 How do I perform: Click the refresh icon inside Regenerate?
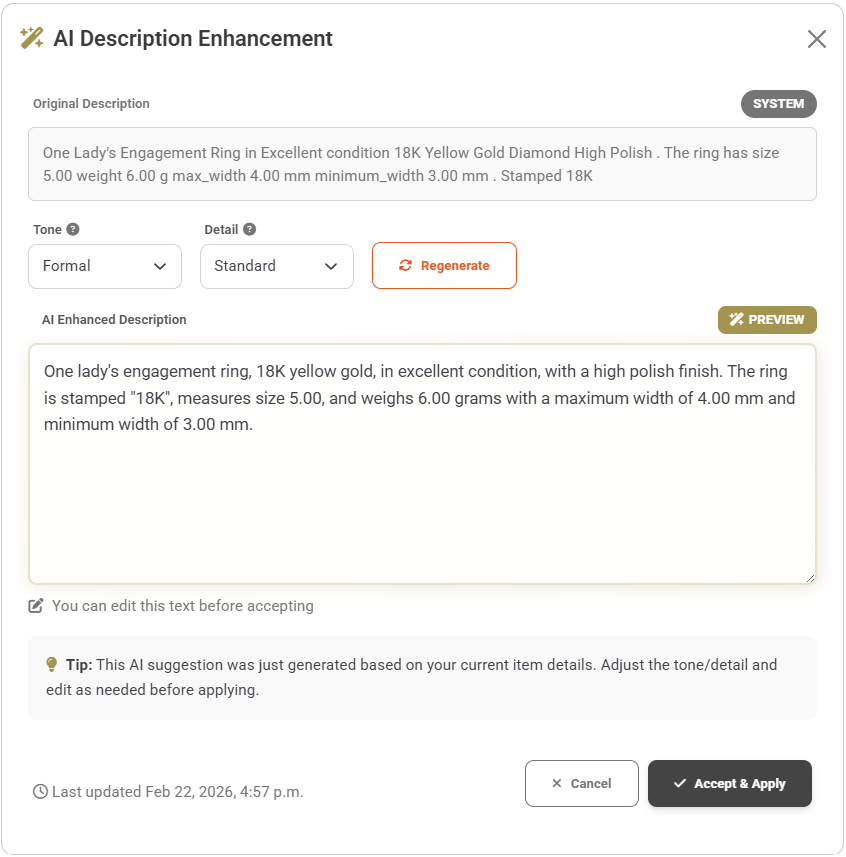pyautogui.click(x=404, y=265)
